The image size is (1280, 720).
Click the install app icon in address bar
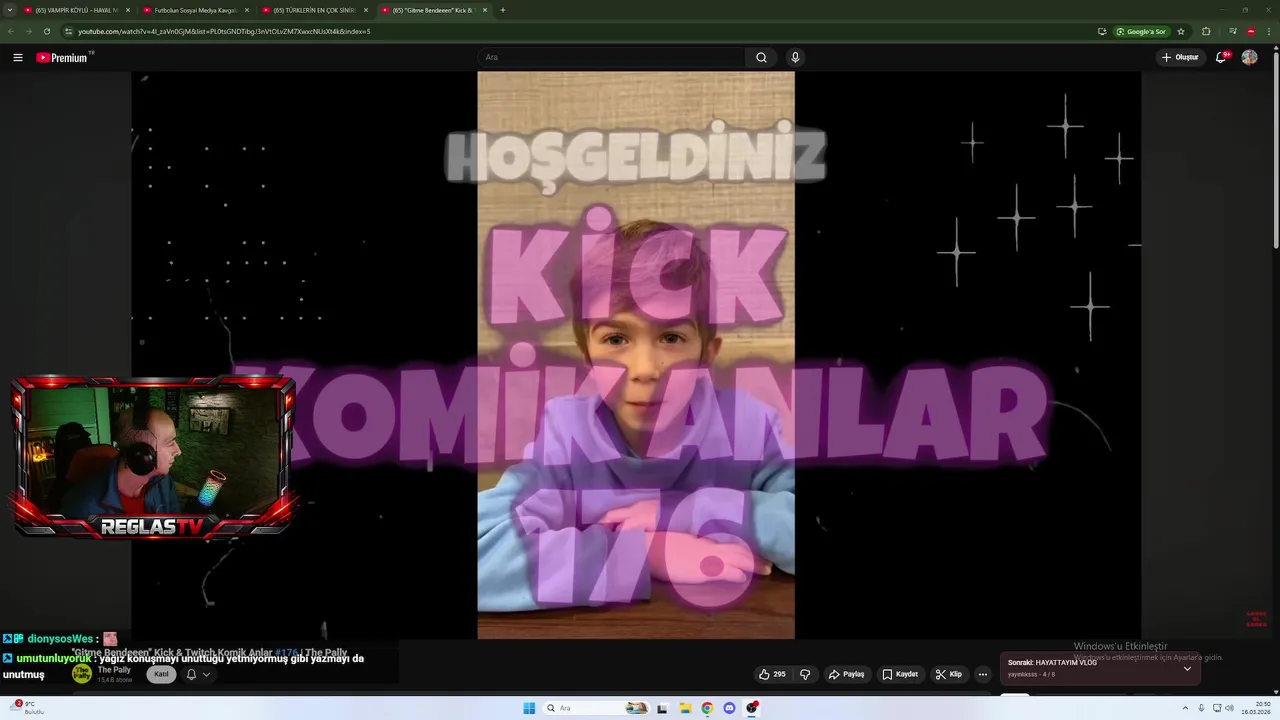click(x=1102, y=31)
